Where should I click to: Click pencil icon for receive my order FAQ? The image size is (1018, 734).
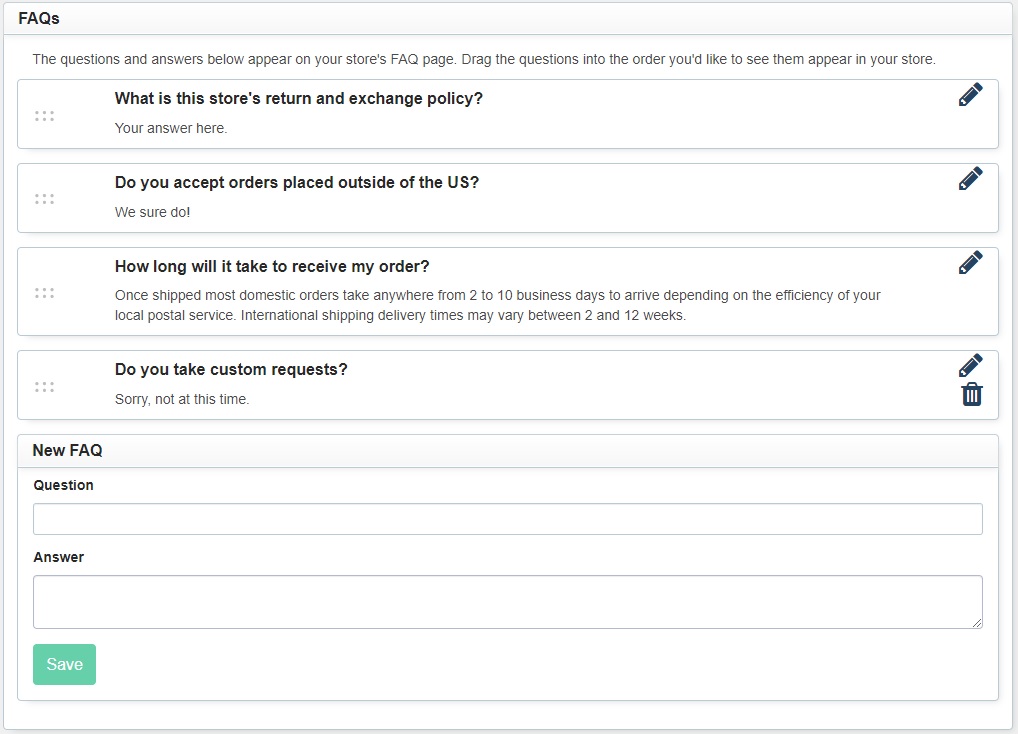(971, 262)
